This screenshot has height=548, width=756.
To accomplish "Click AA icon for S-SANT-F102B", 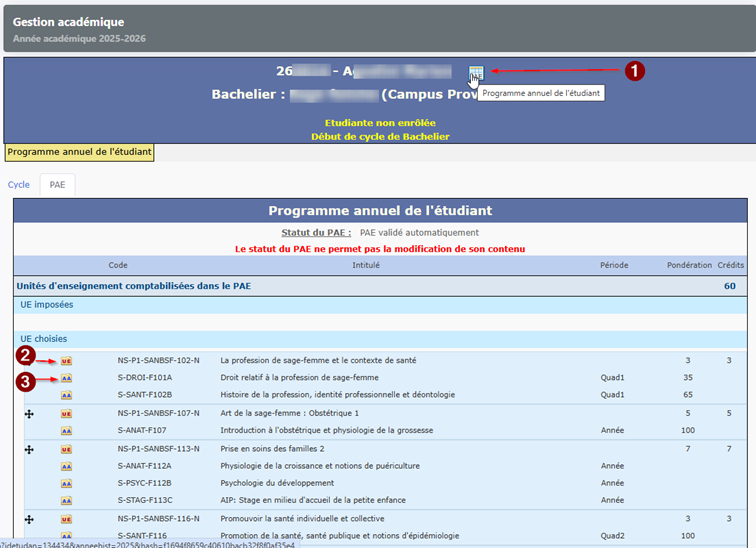I will [x=67, y=395].
